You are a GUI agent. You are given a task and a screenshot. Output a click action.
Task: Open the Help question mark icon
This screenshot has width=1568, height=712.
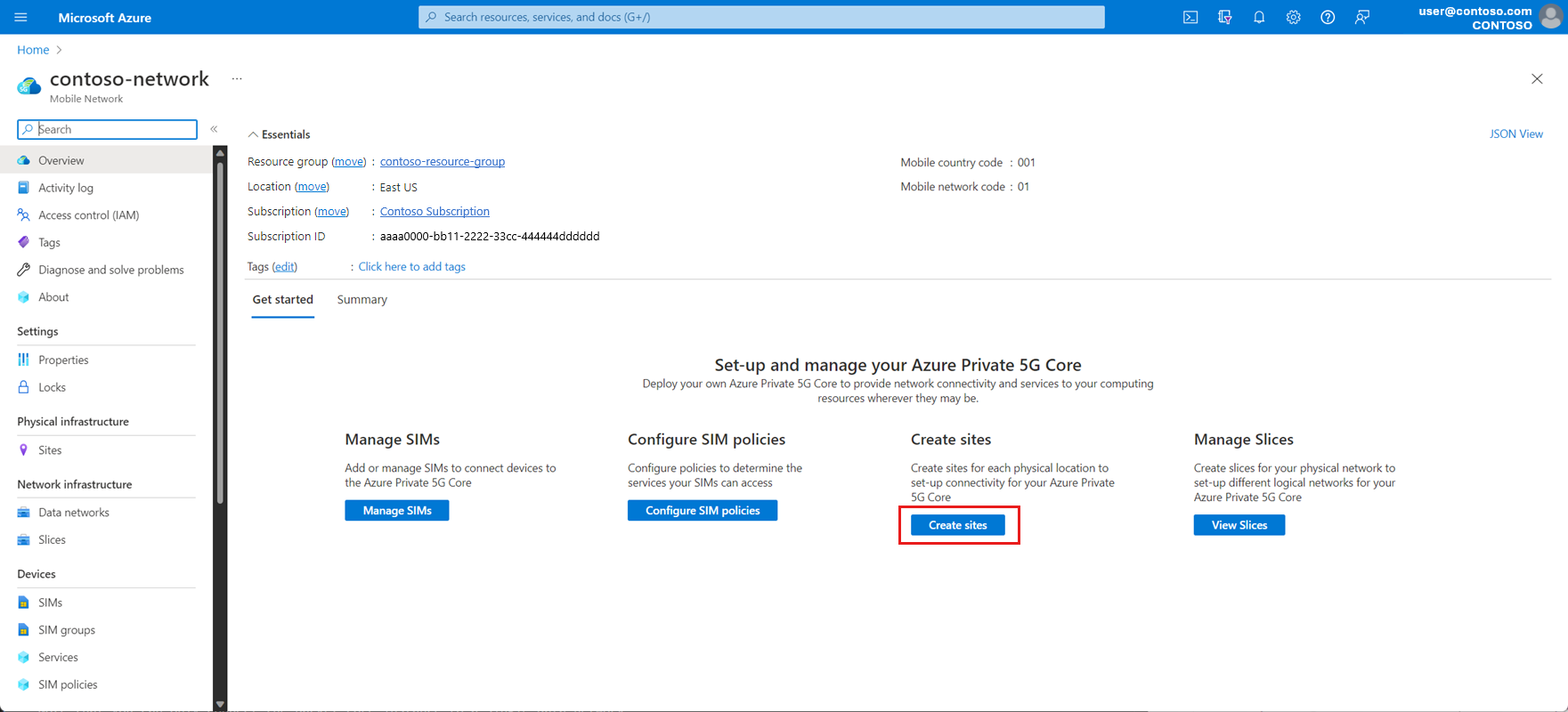click(1328, 17)
